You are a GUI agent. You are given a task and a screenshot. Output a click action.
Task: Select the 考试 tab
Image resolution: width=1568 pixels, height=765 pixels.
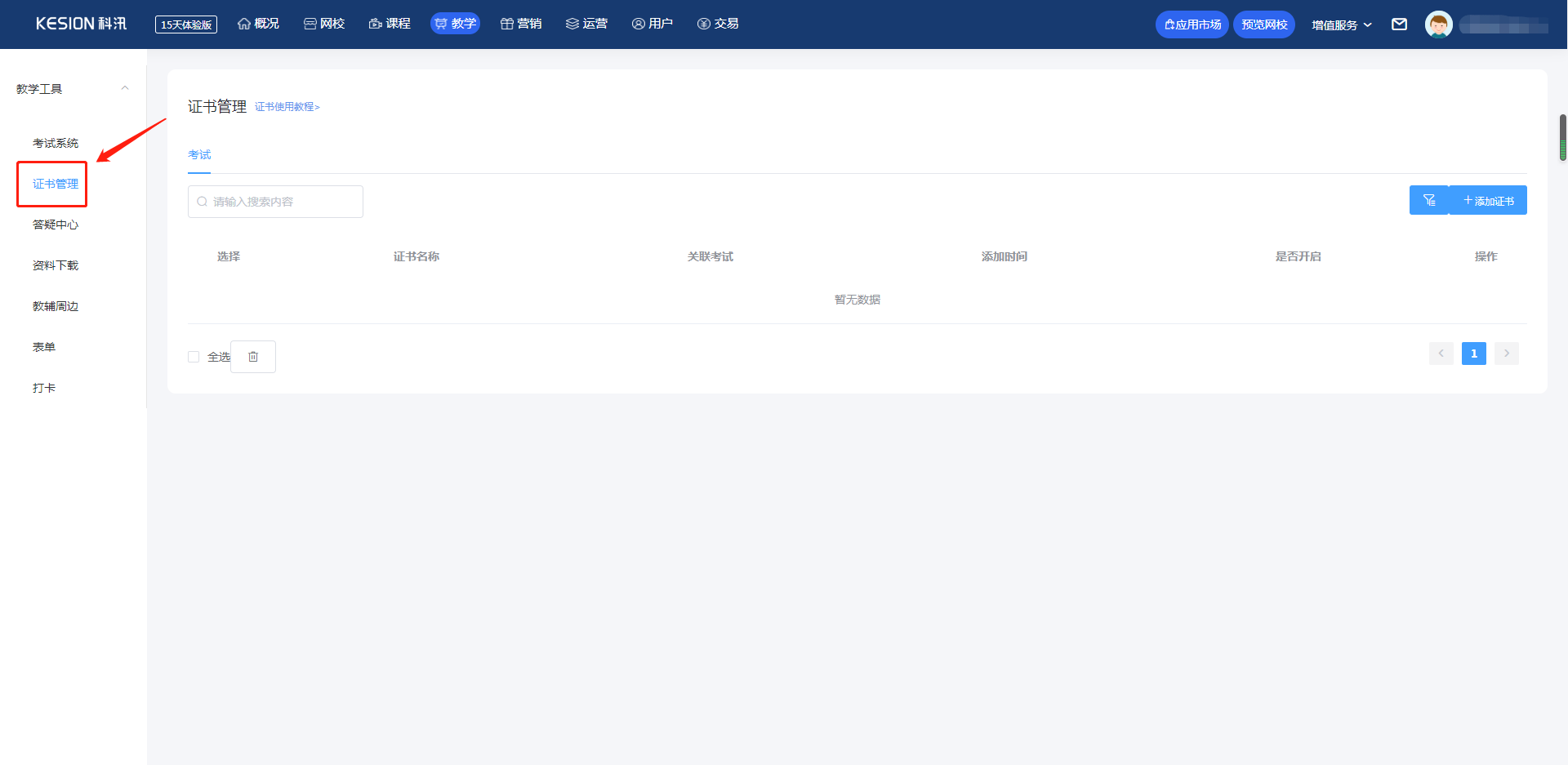click(199, 154)
